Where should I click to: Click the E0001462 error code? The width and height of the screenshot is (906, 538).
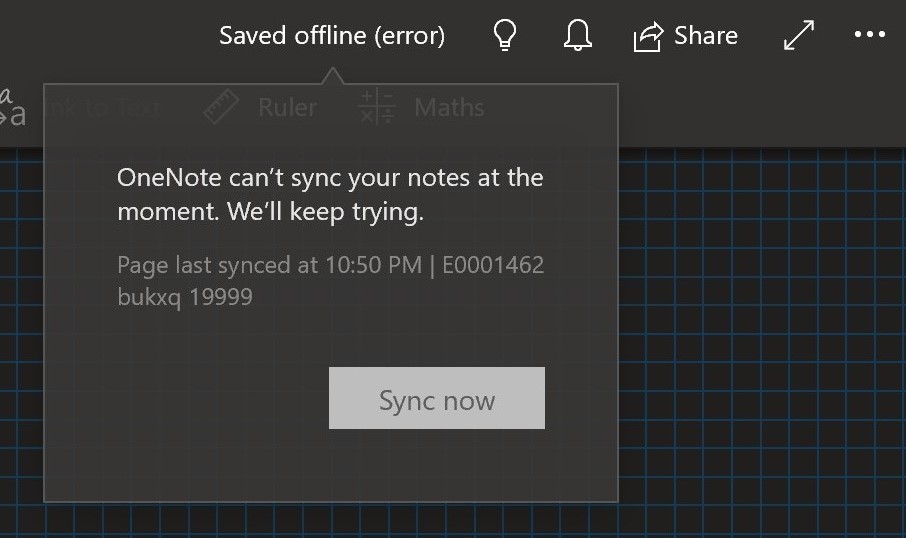click(x=493, y=265)
